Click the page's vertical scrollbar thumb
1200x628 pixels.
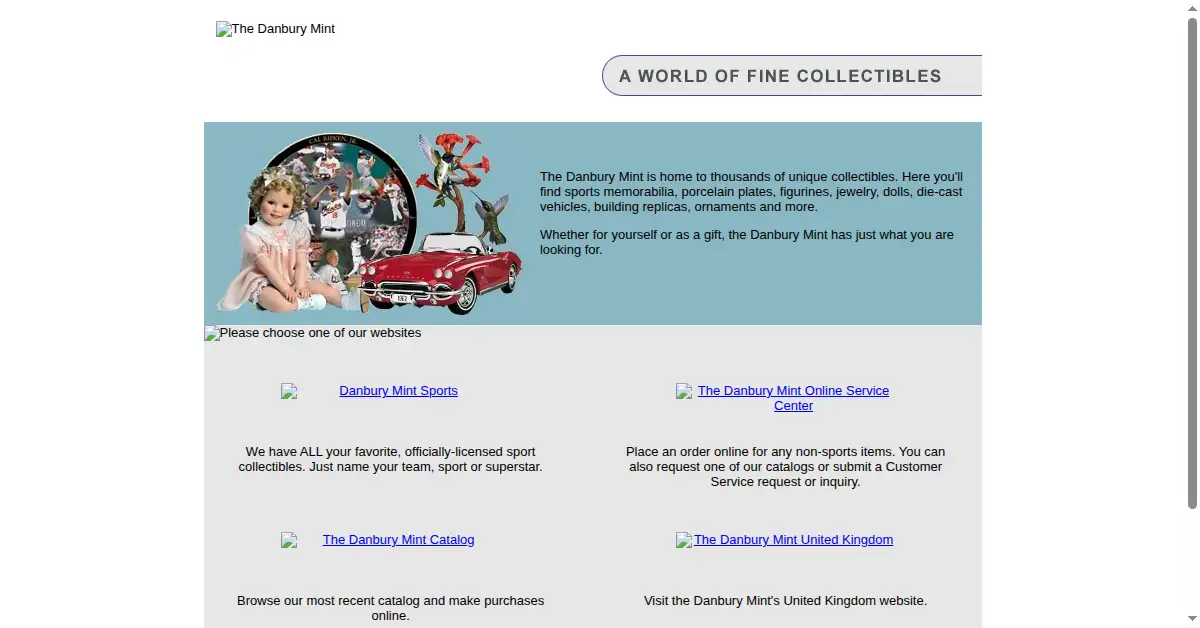tap(1191, 262)
